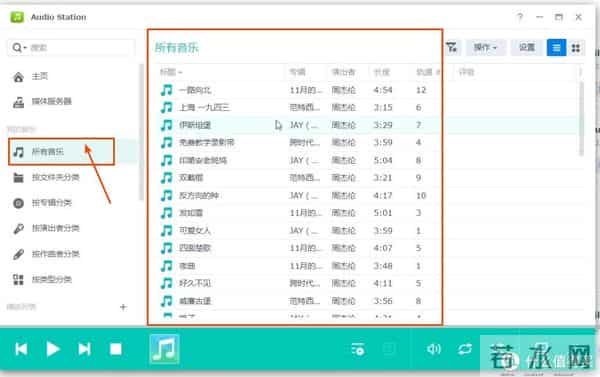Screen dimensions: 600x377
Task: Select the song 好久不见
Action: tap(195, 283)
